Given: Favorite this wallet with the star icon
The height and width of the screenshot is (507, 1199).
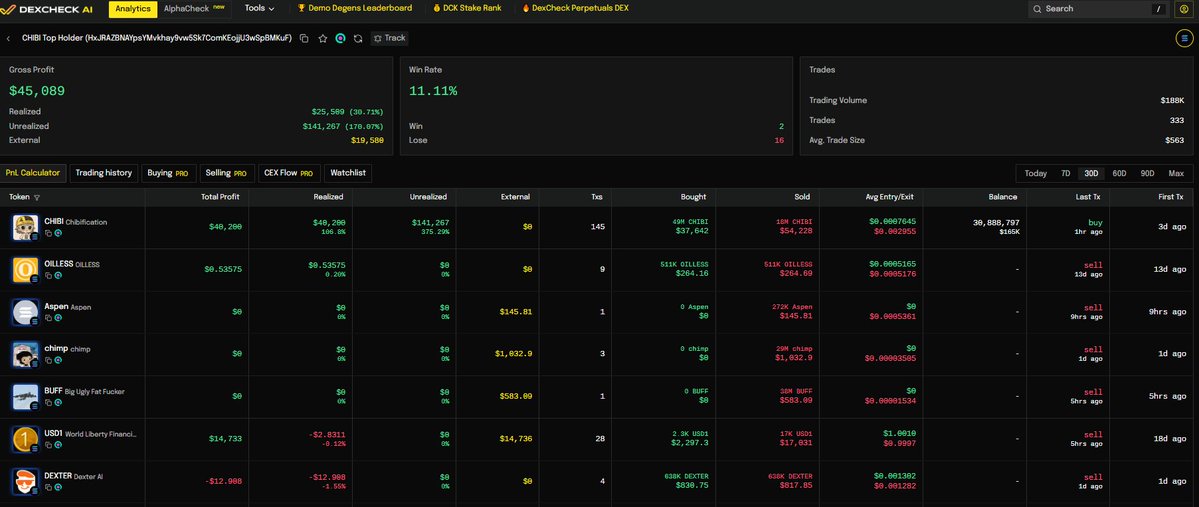Looking at the screenshot, I should coord(323,38).
